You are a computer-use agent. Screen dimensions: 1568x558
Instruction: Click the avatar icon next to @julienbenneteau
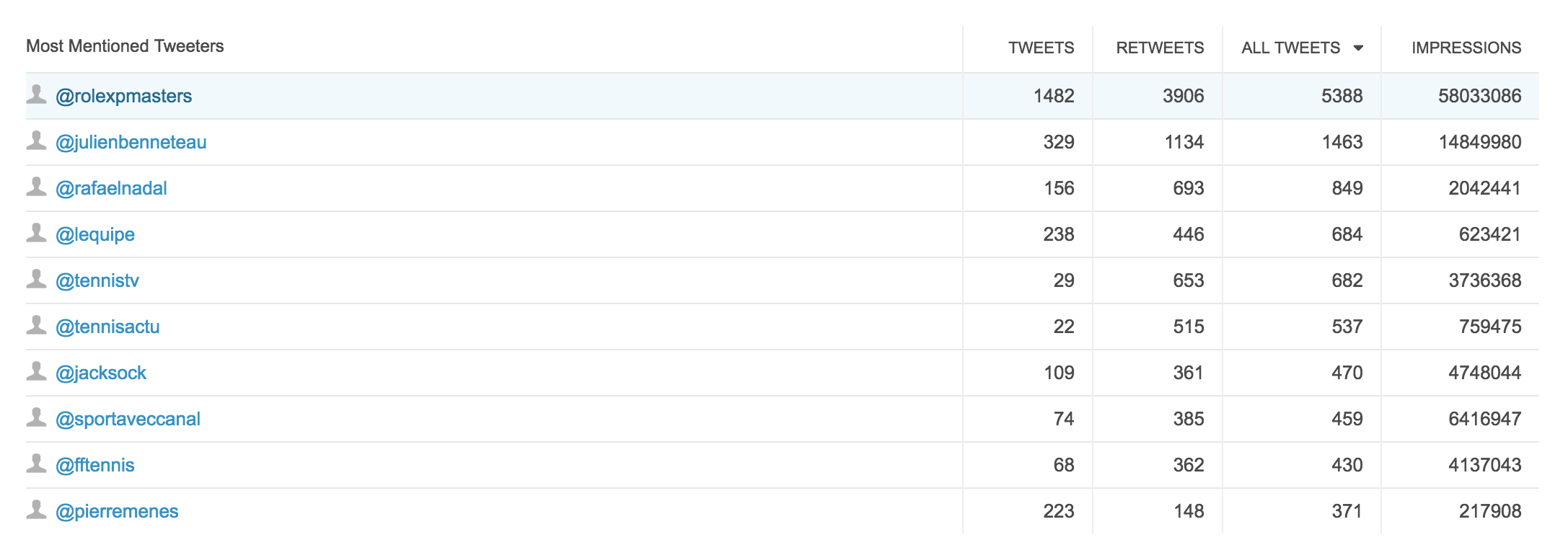[x=36, y=141]
